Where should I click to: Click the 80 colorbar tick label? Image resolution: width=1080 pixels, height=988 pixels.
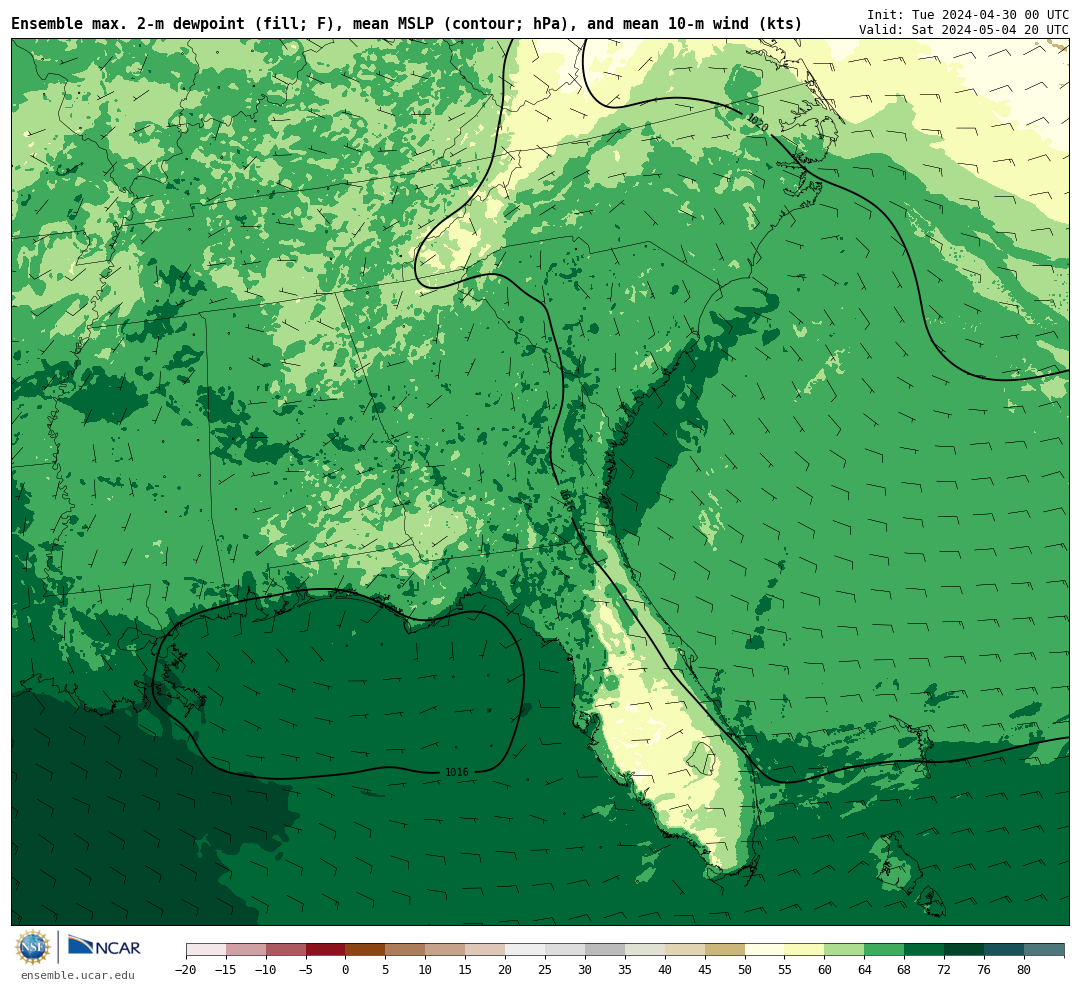(1025, 969)
